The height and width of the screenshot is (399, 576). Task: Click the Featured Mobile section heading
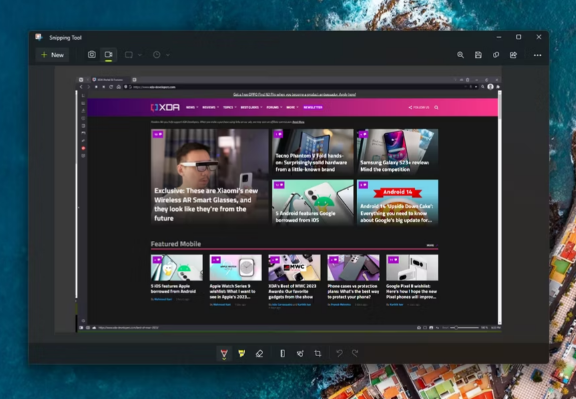click(x=176, y=244)
